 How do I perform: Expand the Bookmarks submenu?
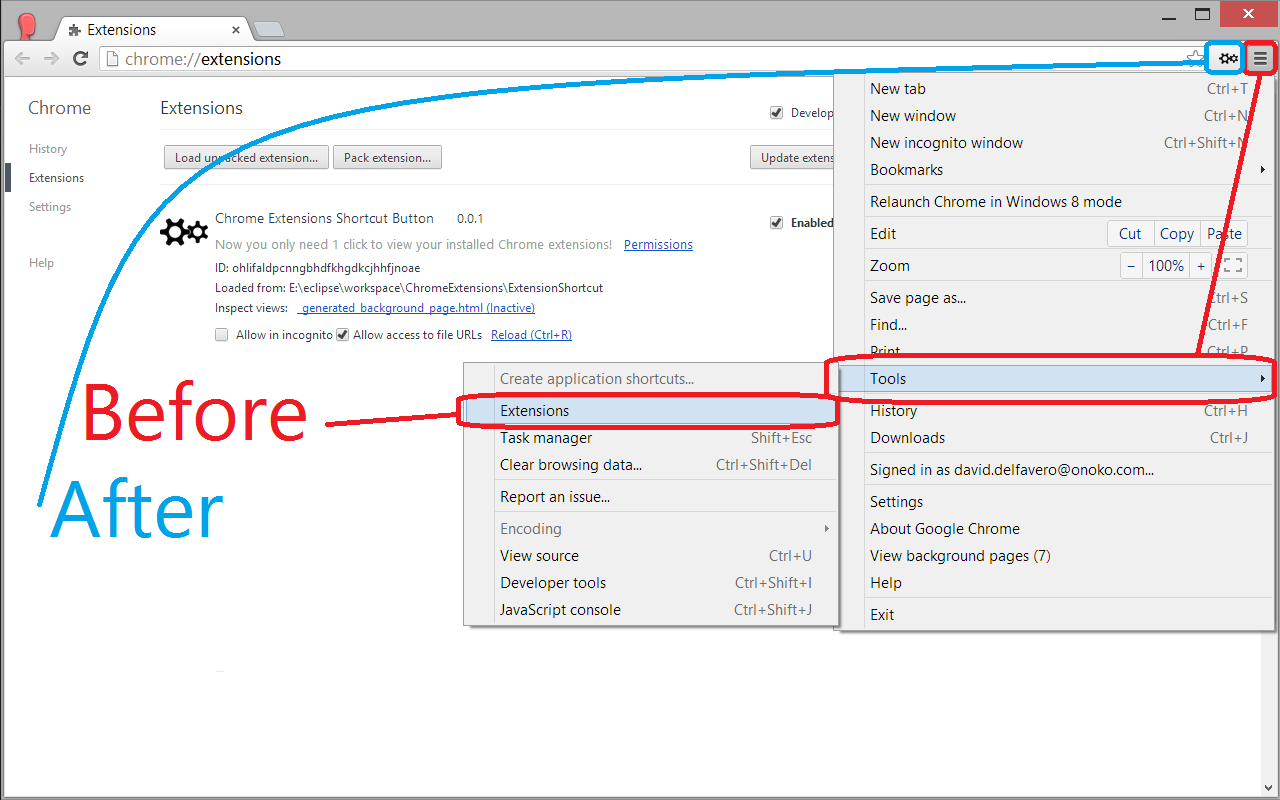coord(1055,170)
